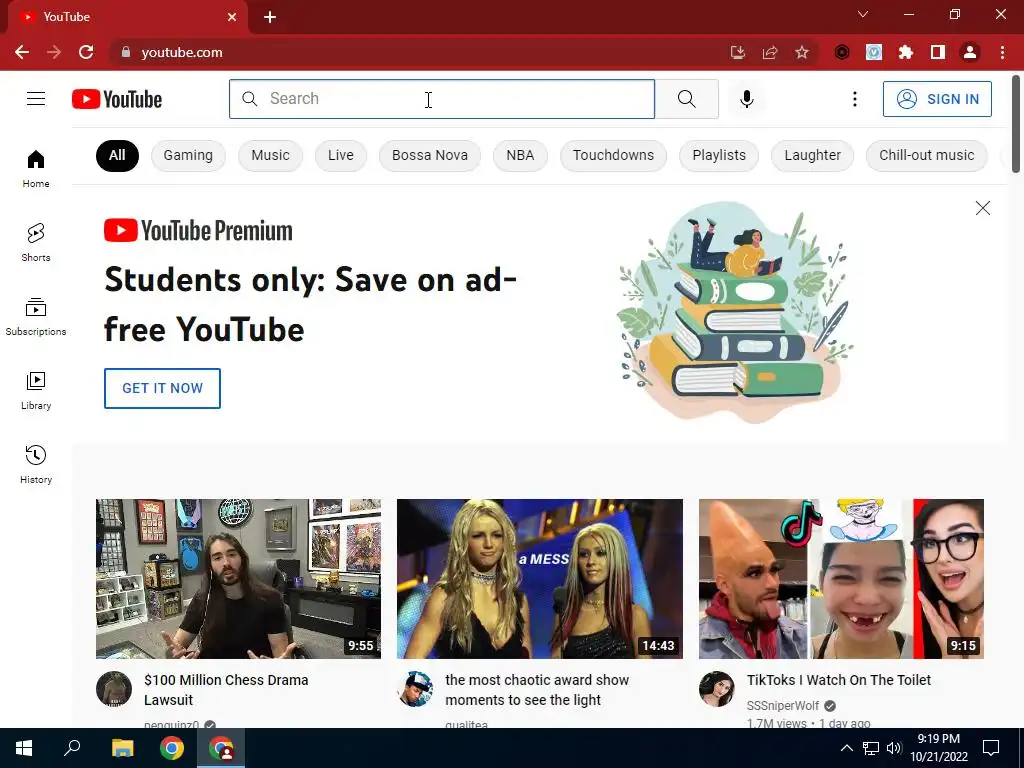Screen dimensions: 1024x768
Task: Click the YouTube logo
Action: pos(117,99)
